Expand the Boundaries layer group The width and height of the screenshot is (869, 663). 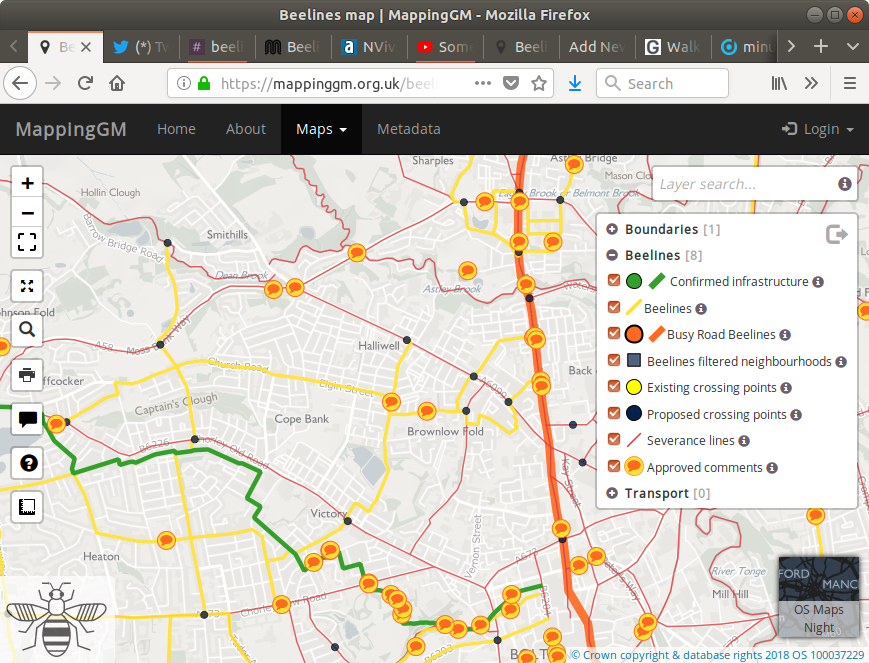(612, 230)
